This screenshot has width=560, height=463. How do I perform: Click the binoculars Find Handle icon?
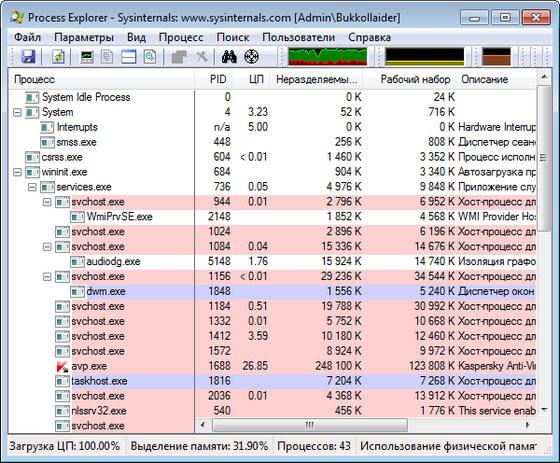click(229, 56)
